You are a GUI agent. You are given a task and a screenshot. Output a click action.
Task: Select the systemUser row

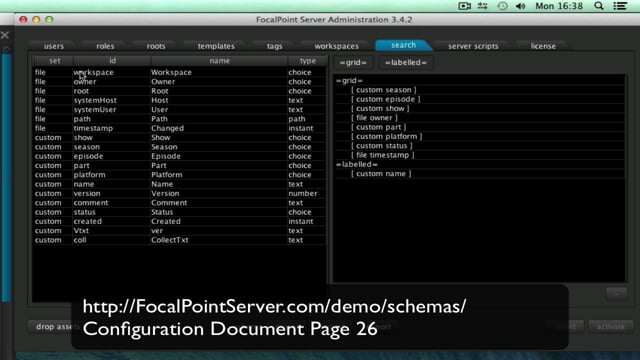pyautogui.click(x=180, y=110)
